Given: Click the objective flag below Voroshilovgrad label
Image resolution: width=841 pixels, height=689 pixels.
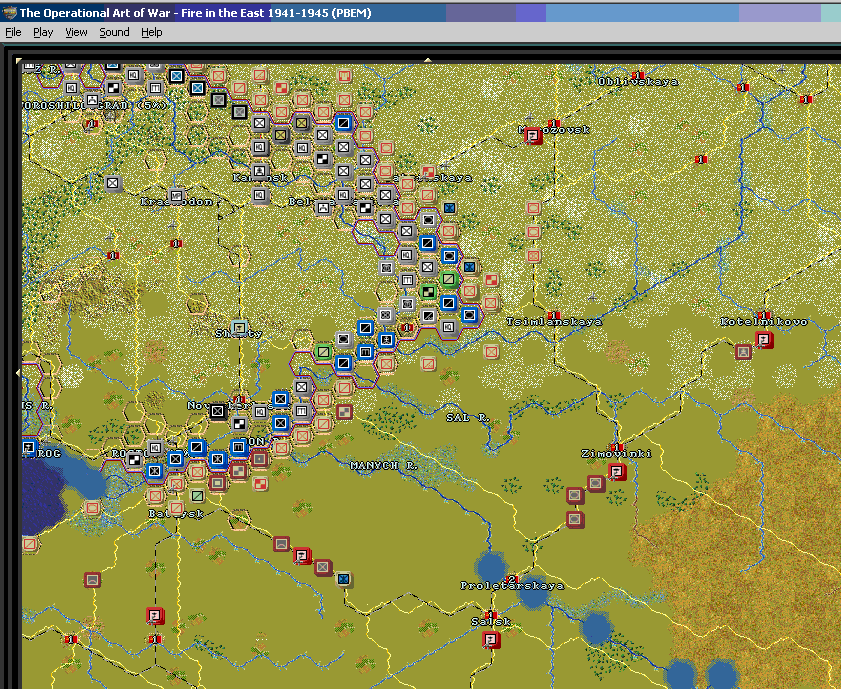Looking at the screenshot, I should 92,124.
